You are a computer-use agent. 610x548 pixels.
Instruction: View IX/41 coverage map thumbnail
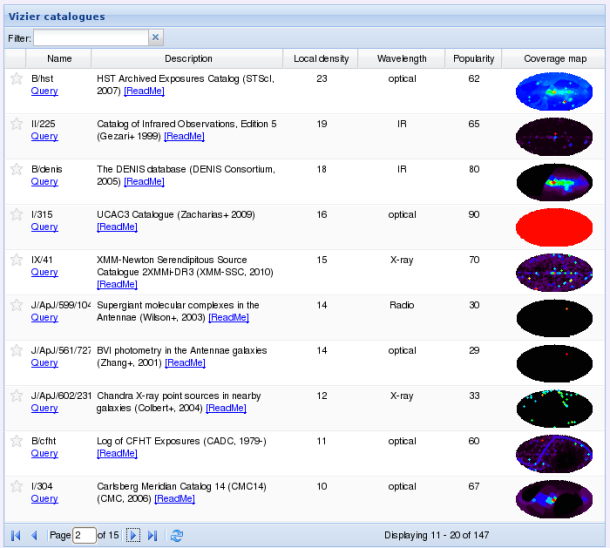click(x=554, y=273)
